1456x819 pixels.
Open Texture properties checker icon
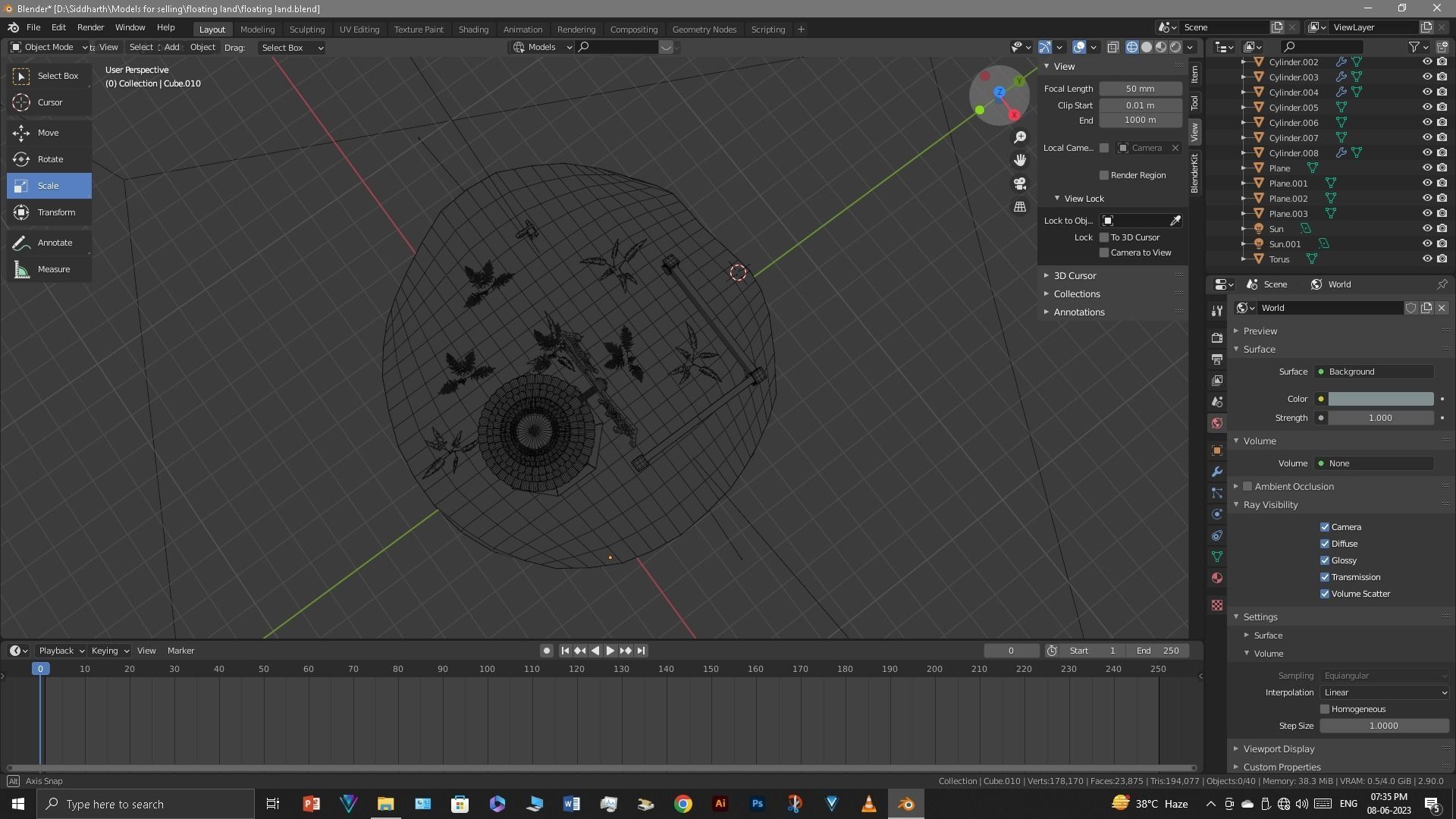[x=1217, y=605]
